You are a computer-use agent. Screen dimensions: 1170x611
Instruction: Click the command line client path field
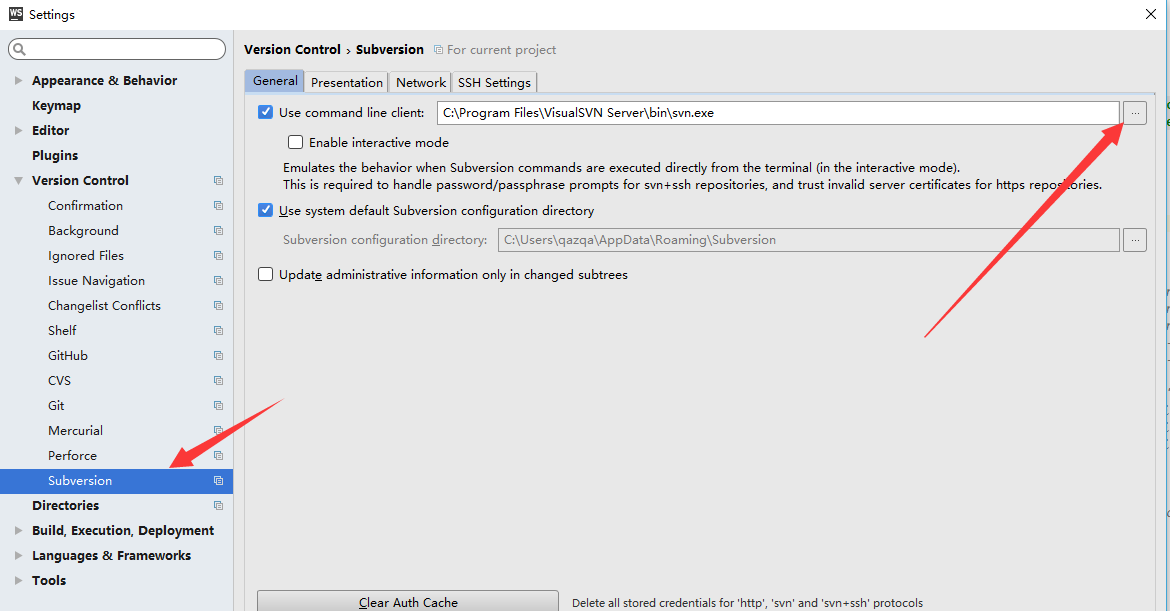(778, 113)
